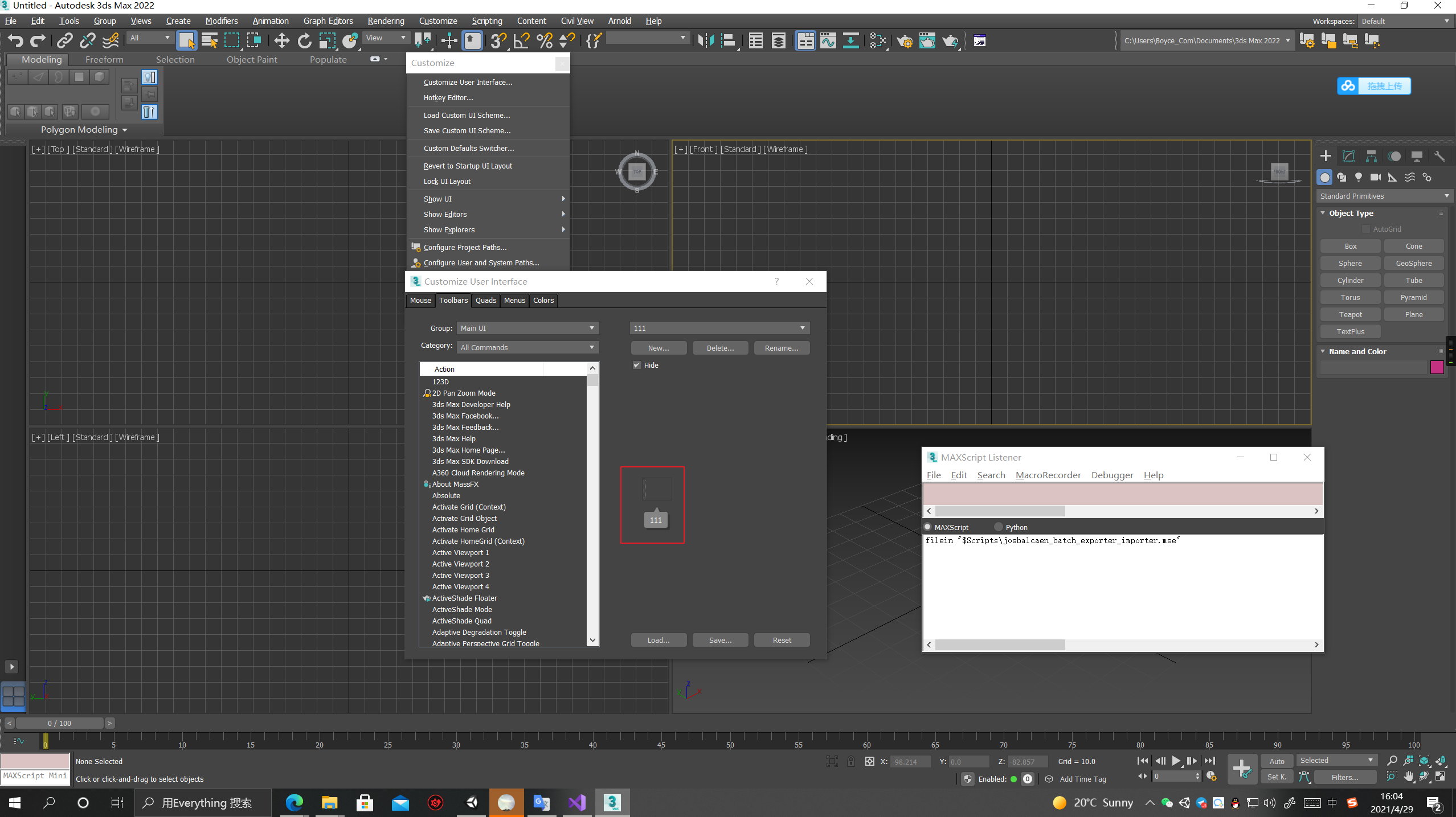Viewport: 1456px width, 817px height.
Task: Open MacroRecorder menu in MAXScript Listener
Action: (x=1048, y=475)
